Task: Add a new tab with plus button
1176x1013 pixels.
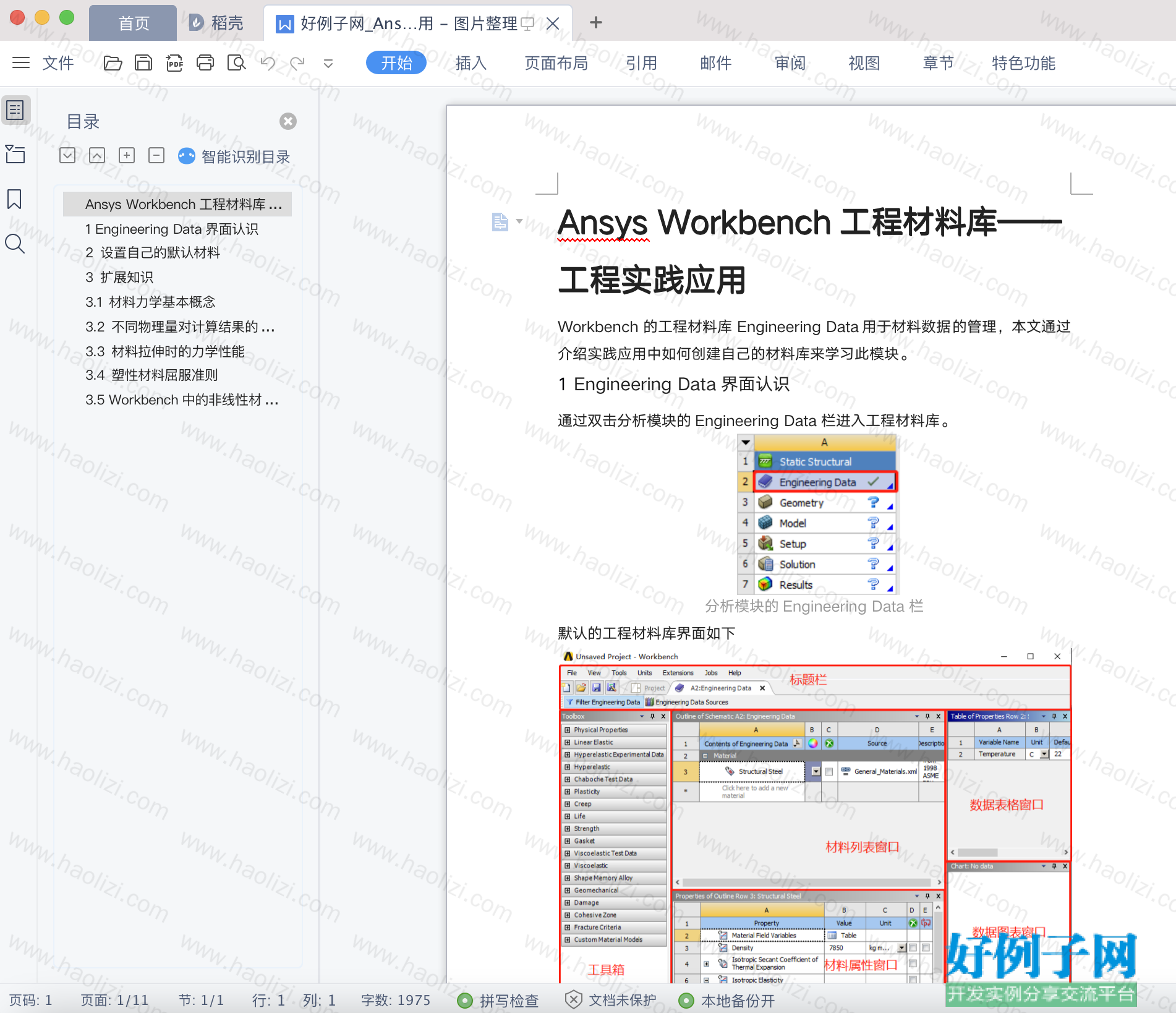Action: pyautogui.click(x=596, y=22)
